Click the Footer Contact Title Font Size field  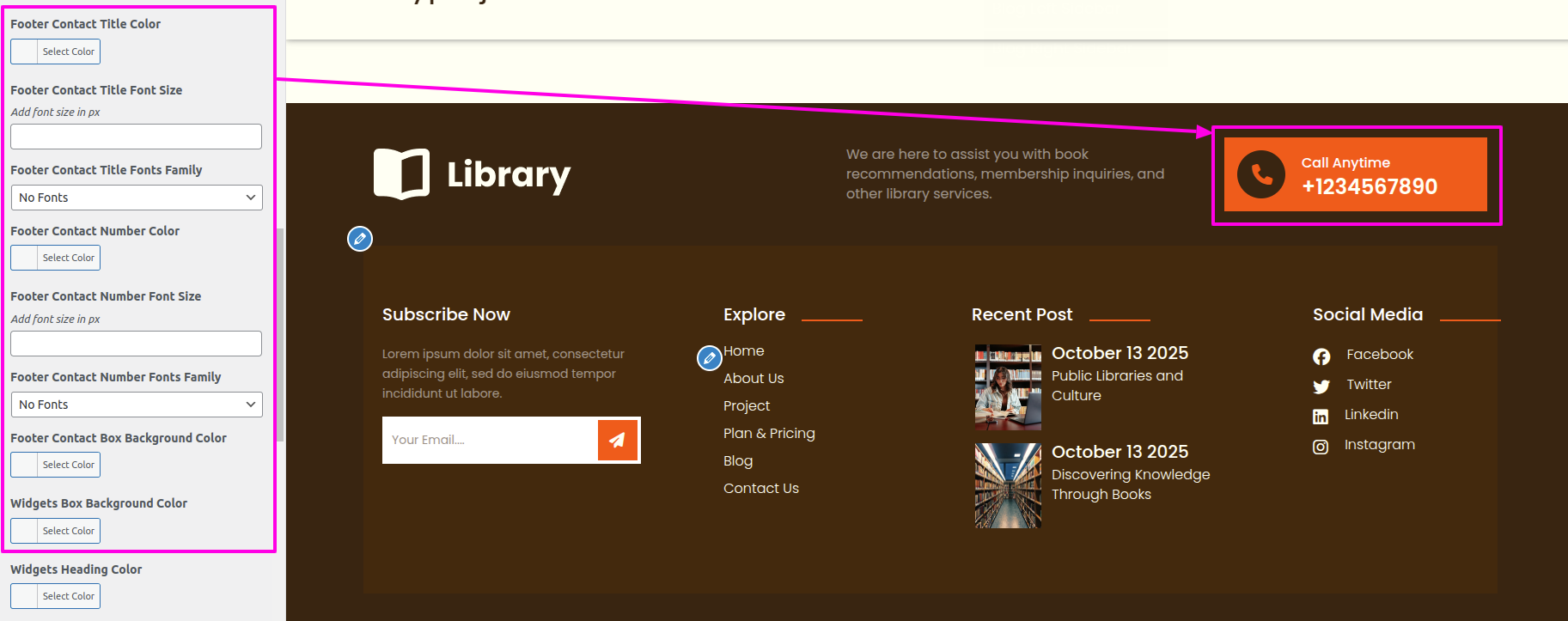[137, 137]
